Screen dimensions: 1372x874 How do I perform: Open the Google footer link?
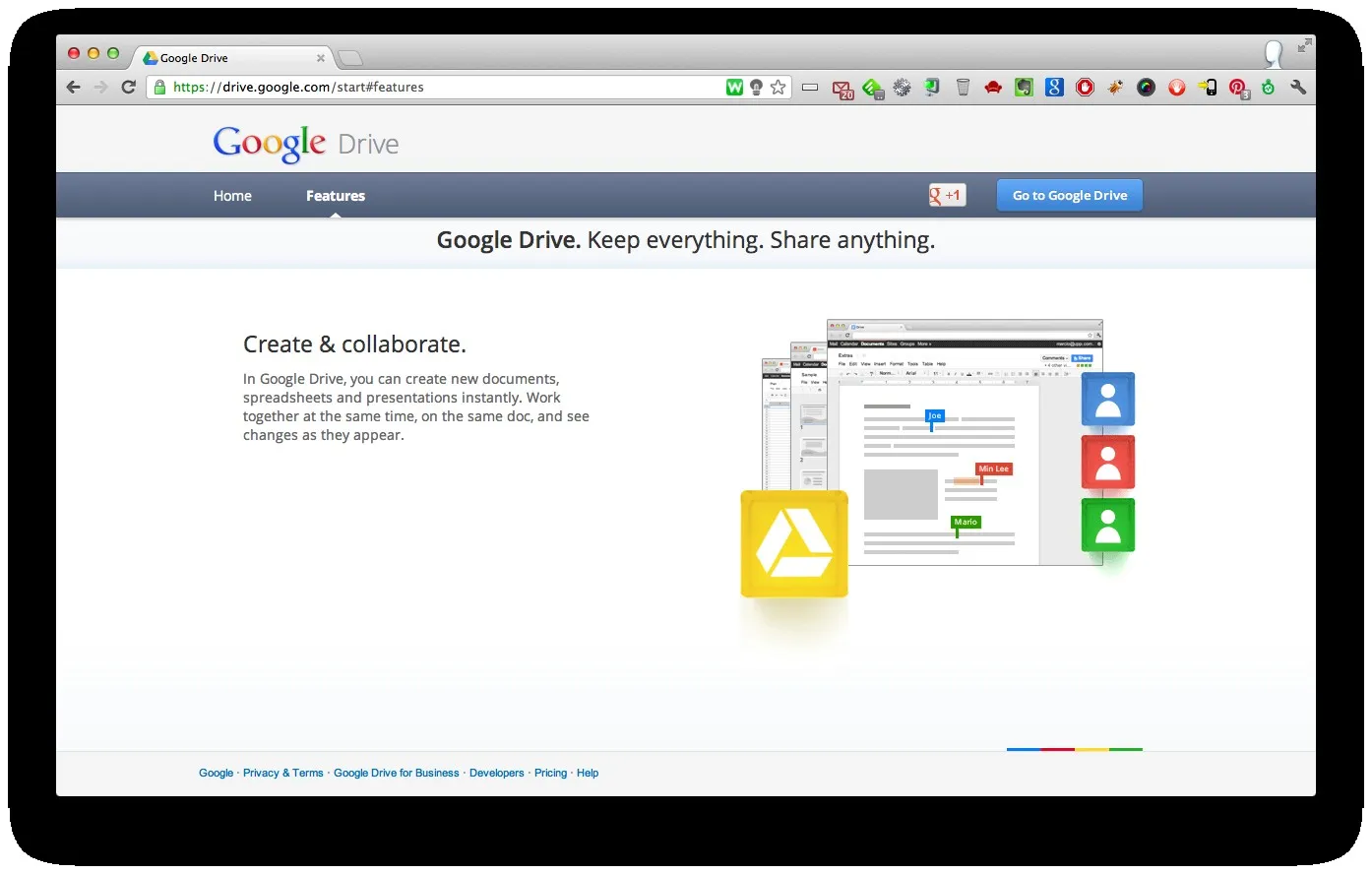pos(216,773)
